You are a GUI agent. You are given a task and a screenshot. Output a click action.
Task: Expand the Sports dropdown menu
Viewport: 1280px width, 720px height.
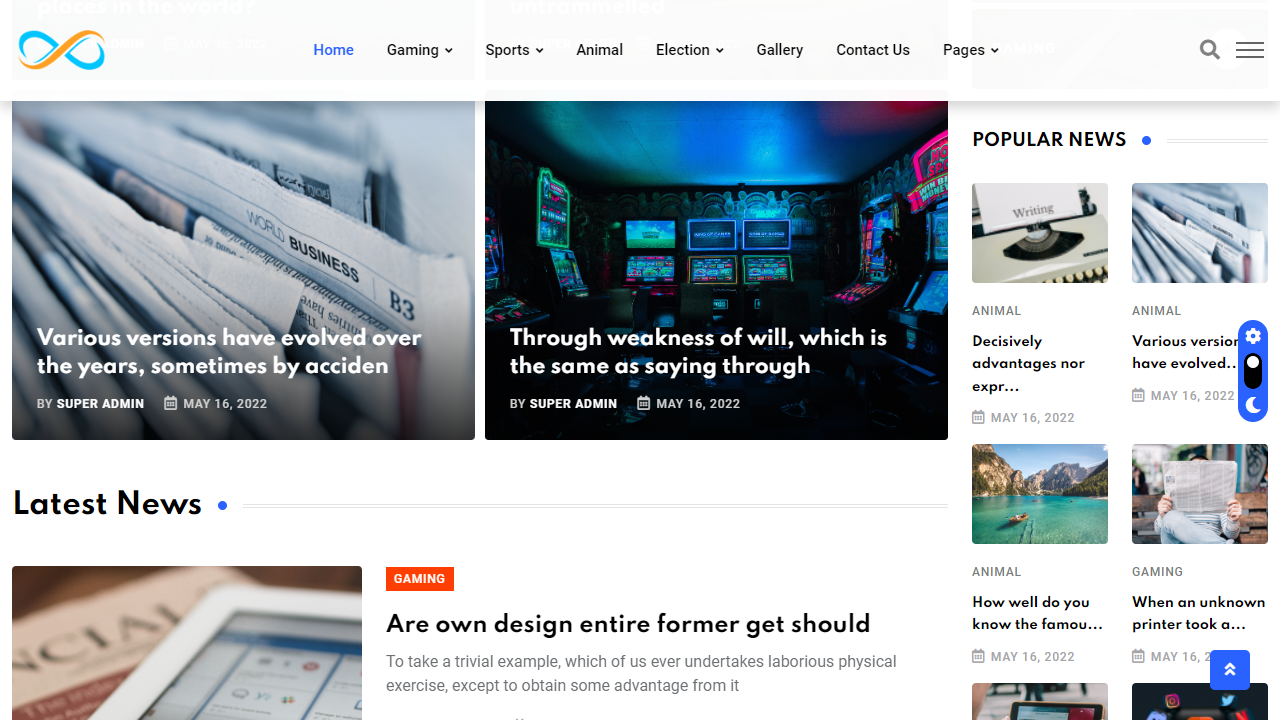pos(514,50)
